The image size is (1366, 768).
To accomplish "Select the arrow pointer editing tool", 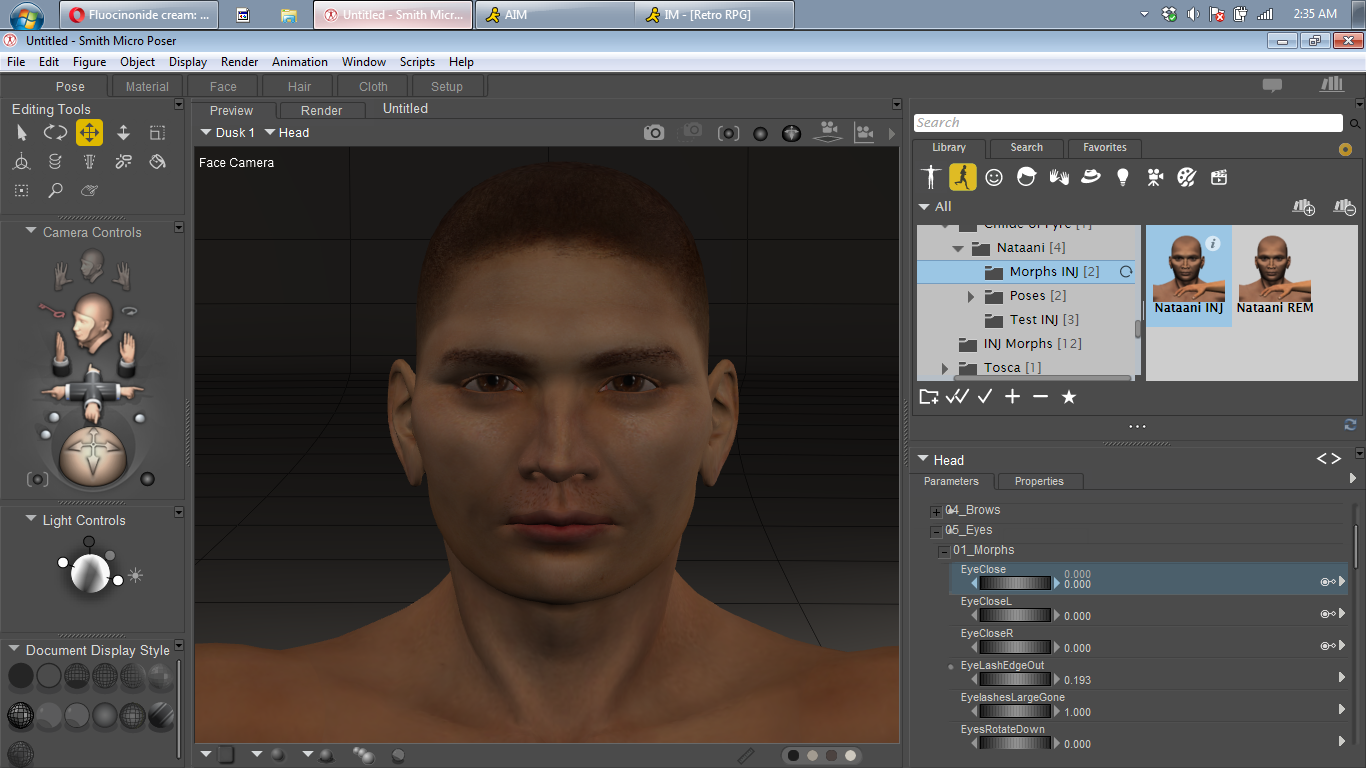I will click(22, 132).
